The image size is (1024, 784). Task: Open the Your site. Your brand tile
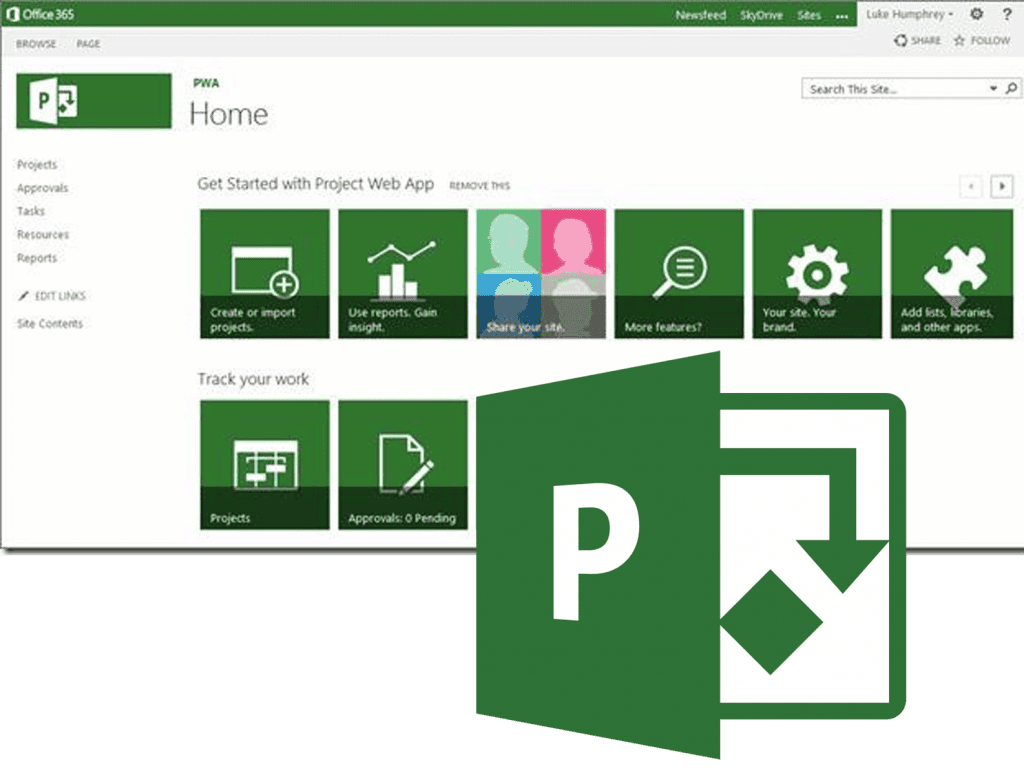[817, 274]
